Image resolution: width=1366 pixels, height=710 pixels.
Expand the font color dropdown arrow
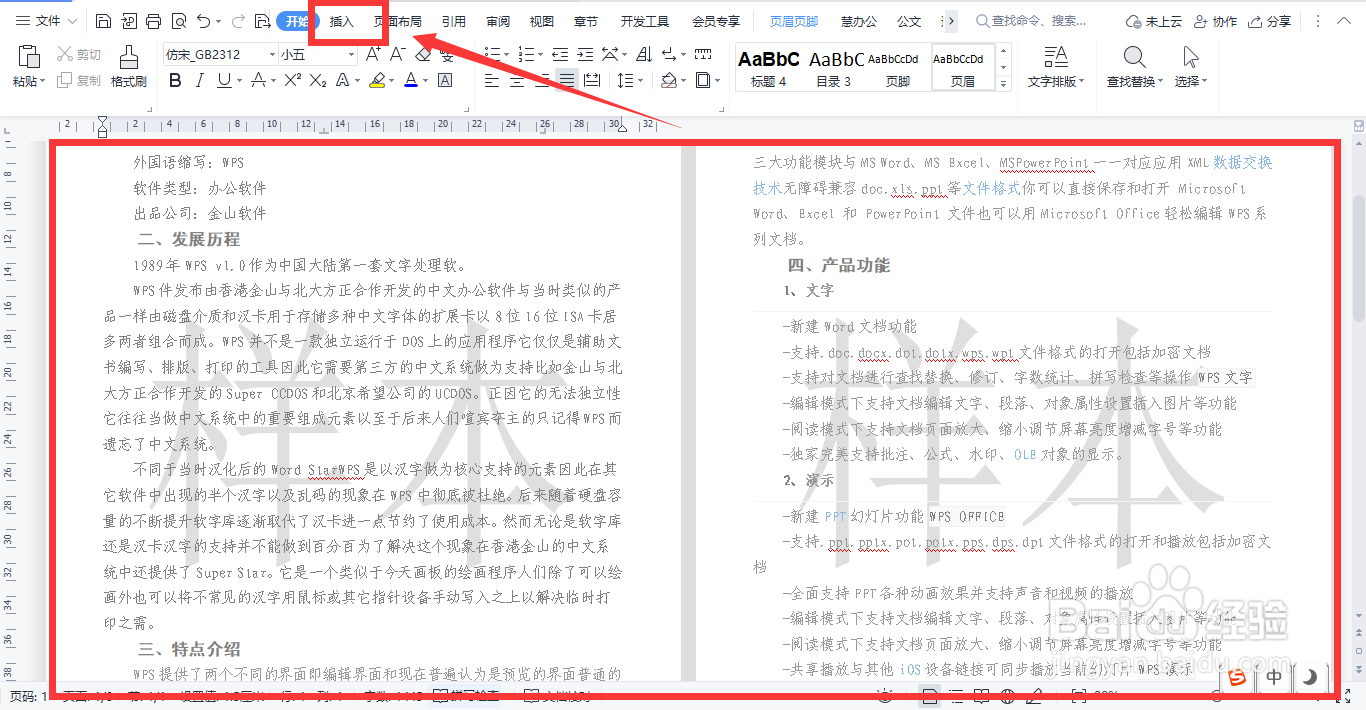coord(425,81)
